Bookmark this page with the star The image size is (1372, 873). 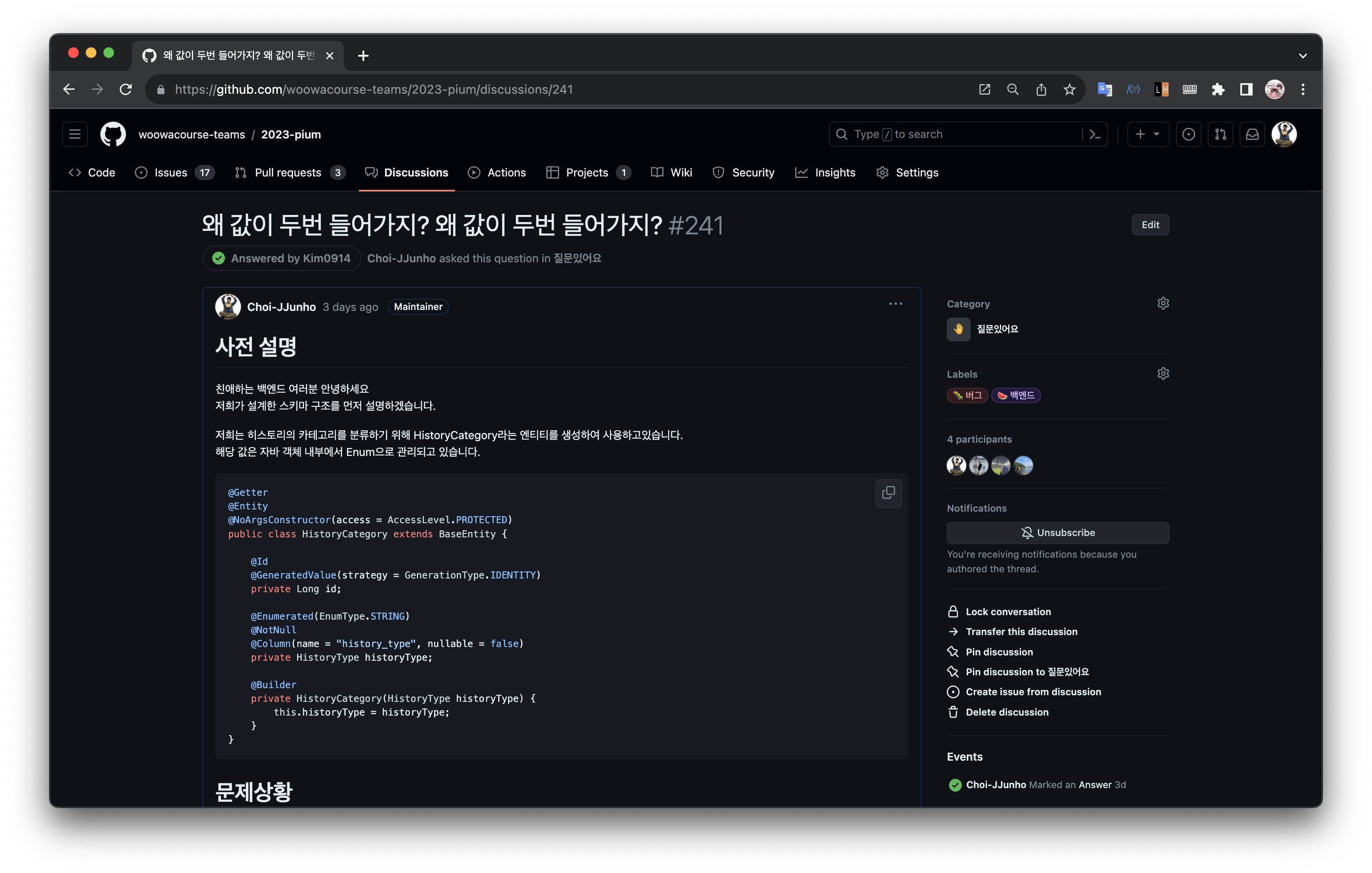pos(1069,89)
